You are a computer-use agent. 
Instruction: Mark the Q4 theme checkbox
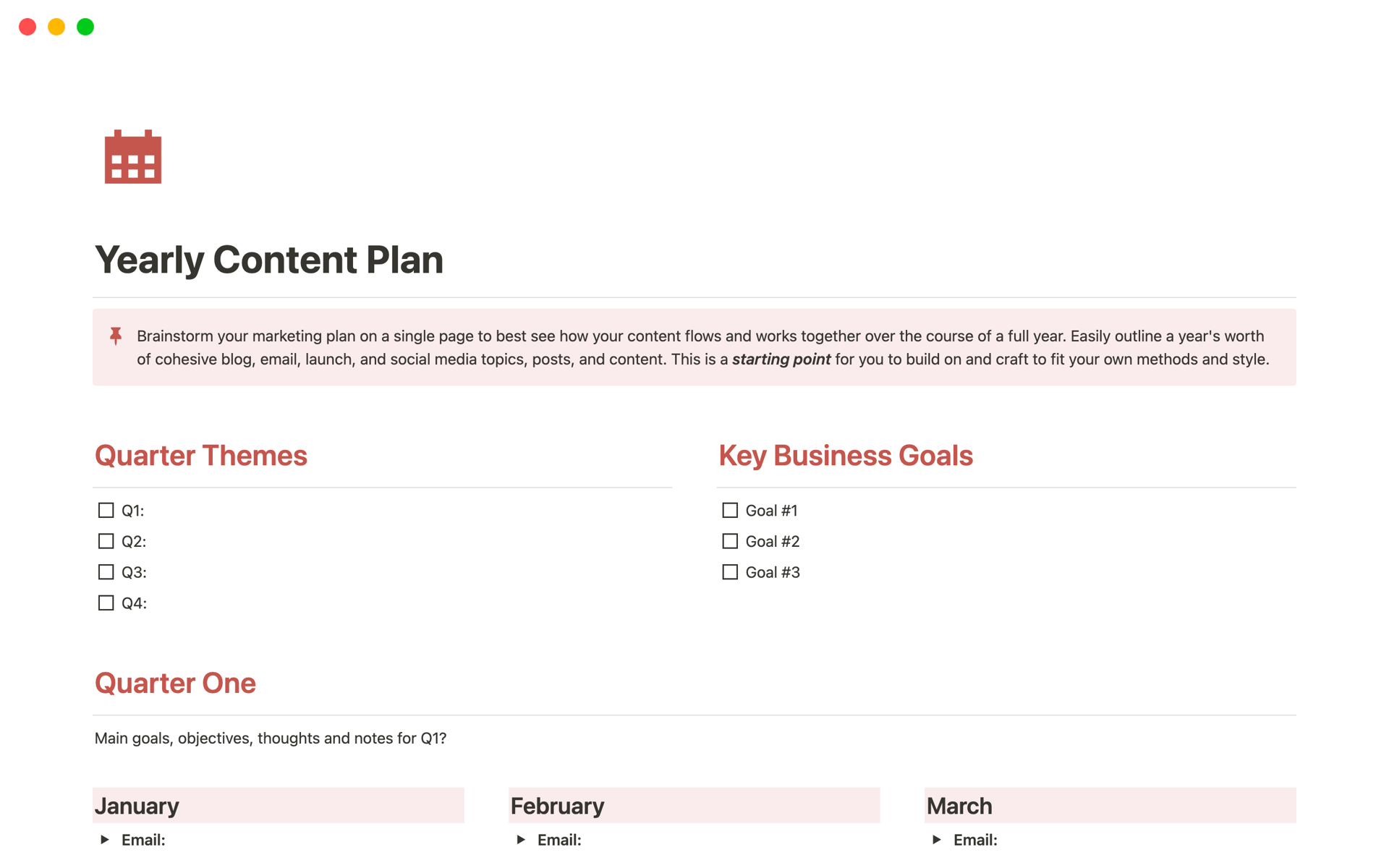[x=106, y=603]
